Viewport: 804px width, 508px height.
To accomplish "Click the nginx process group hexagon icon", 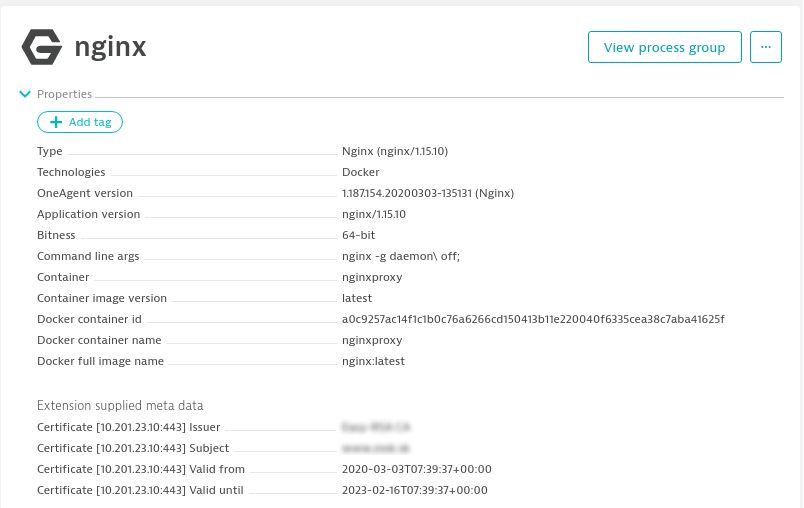I will (42, 47).
